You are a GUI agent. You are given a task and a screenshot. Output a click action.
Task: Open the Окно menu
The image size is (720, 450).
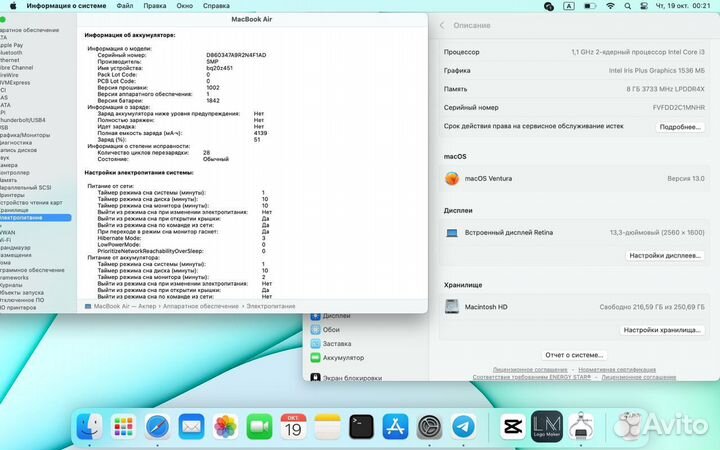pos(185,6)
